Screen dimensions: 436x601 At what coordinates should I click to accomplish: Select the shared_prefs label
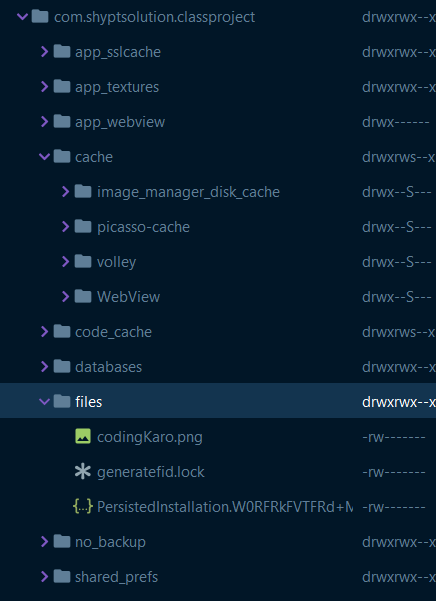(116, 577)
